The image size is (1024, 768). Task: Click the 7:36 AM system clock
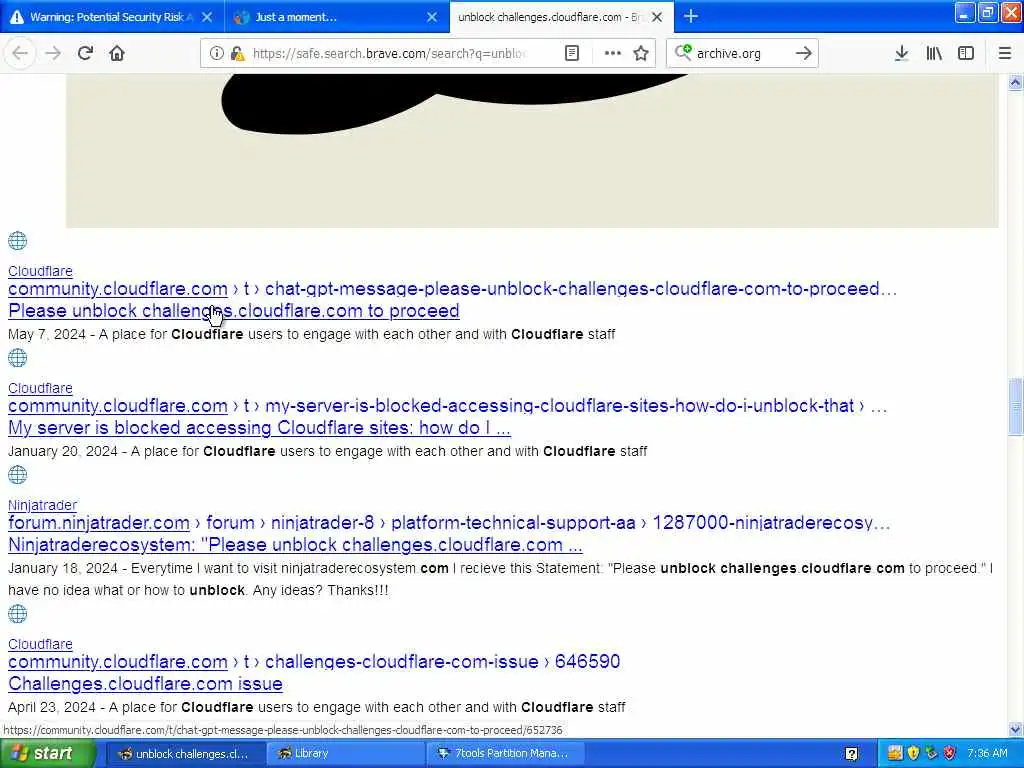pos(987,753)
